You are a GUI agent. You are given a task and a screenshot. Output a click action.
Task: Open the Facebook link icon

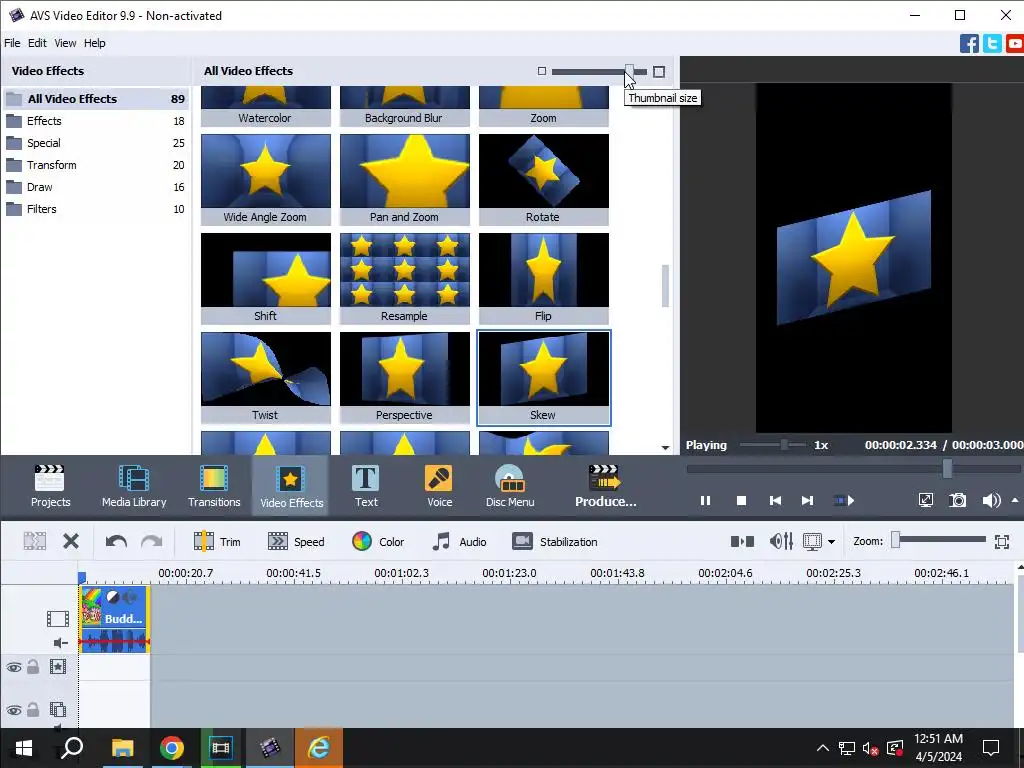click(x=969, y=44)
